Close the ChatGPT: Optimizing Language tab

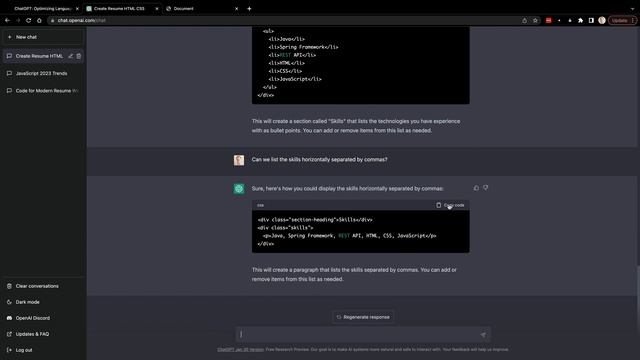click(77, 9)
